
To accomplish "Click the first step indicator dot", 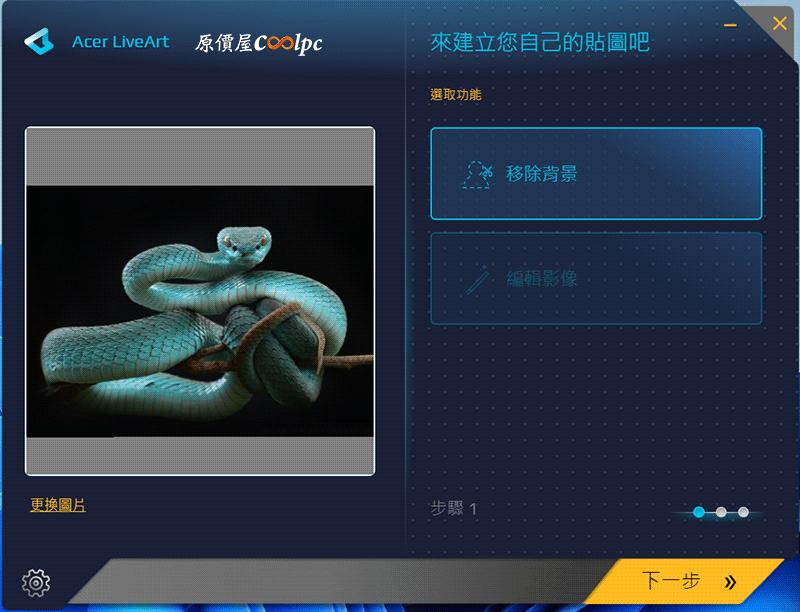I will 699,512.
